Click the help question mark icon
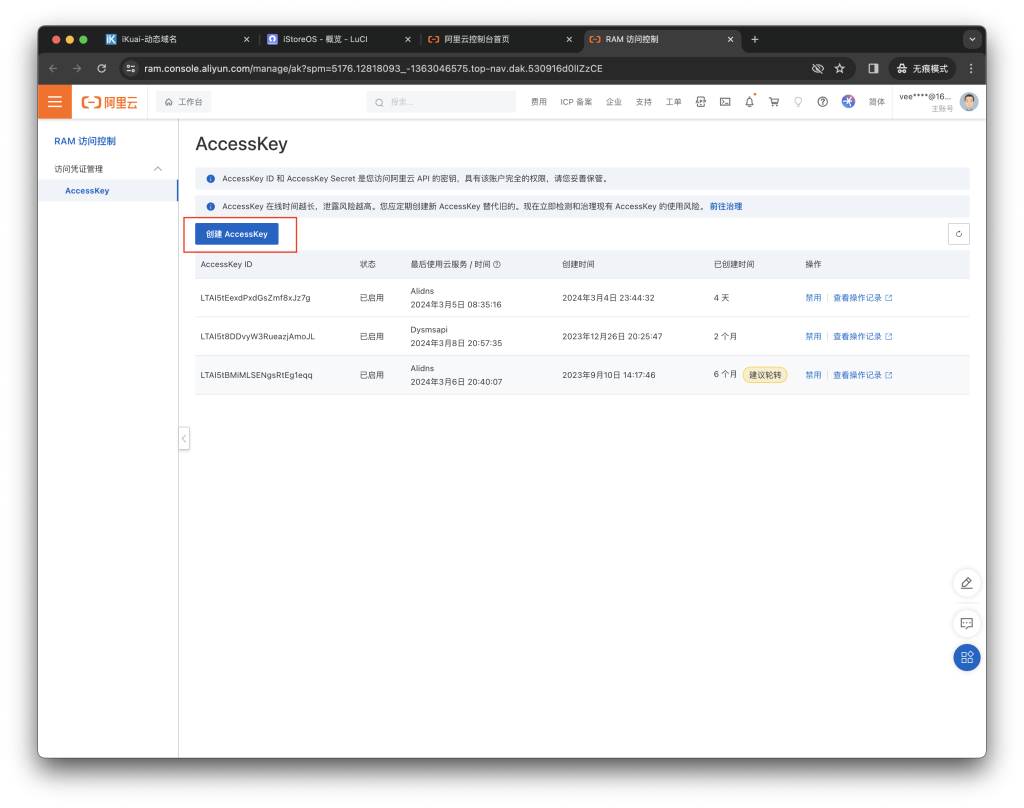The height and width of the screenshot is (808, 1024). pos(822,102)
